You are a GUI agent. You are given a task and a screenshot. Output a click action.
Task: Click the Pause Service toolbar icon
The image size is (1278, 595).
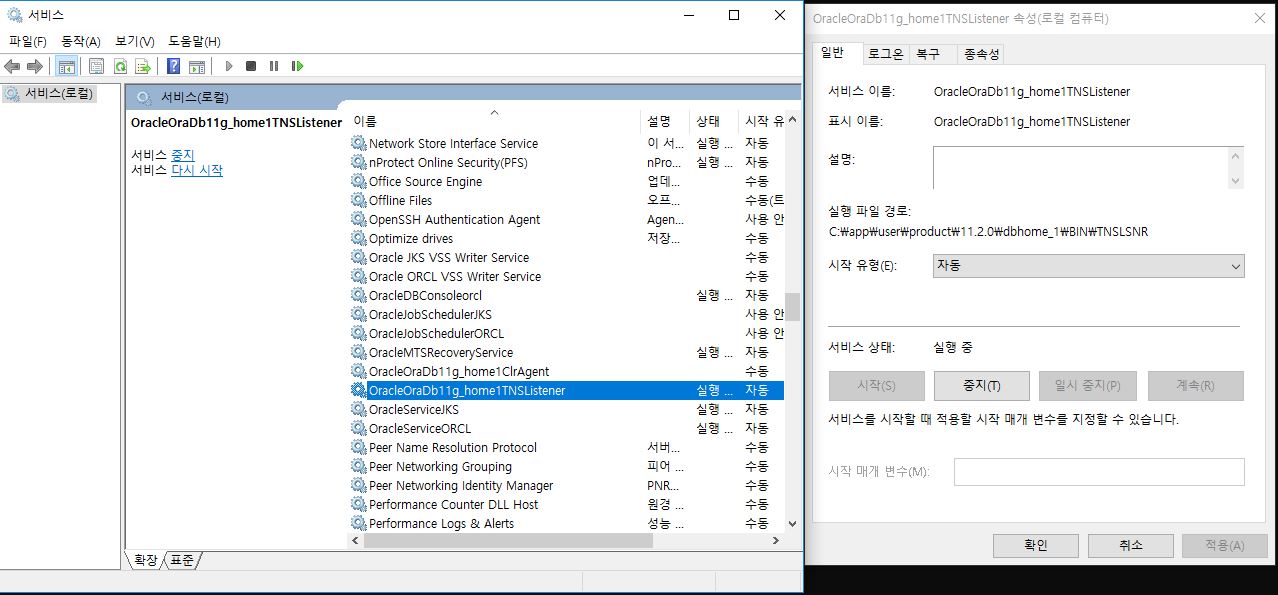(274, 66)
